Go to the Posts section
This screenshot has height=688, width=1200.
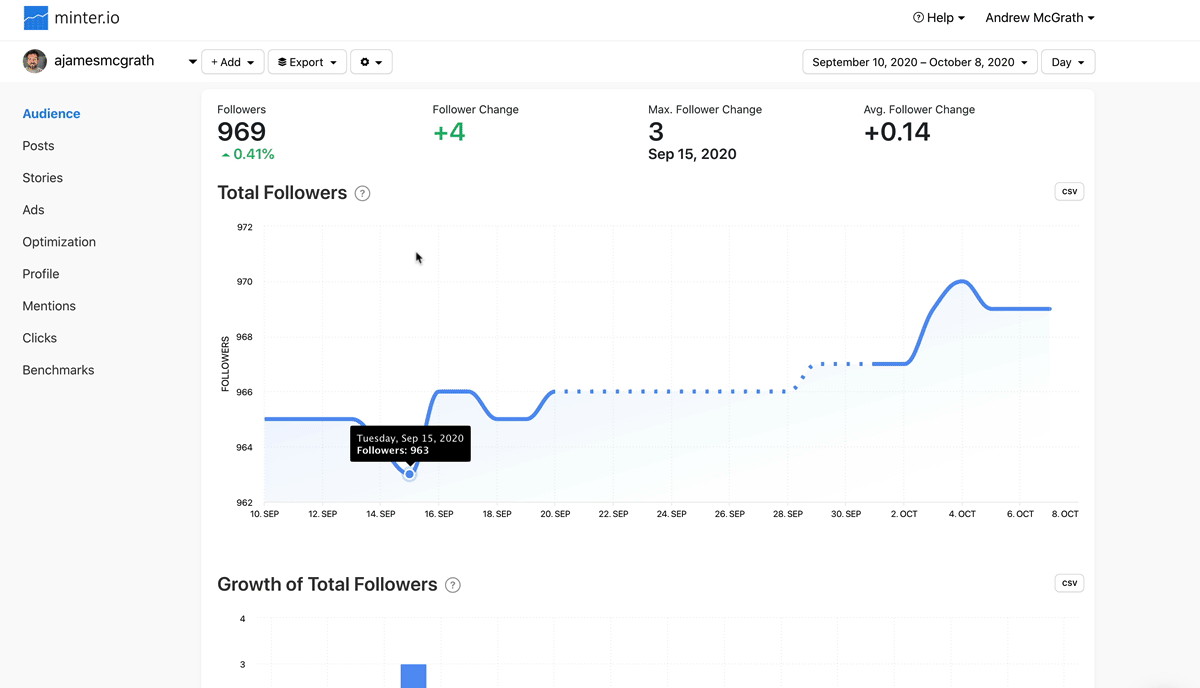coord(39,146)
